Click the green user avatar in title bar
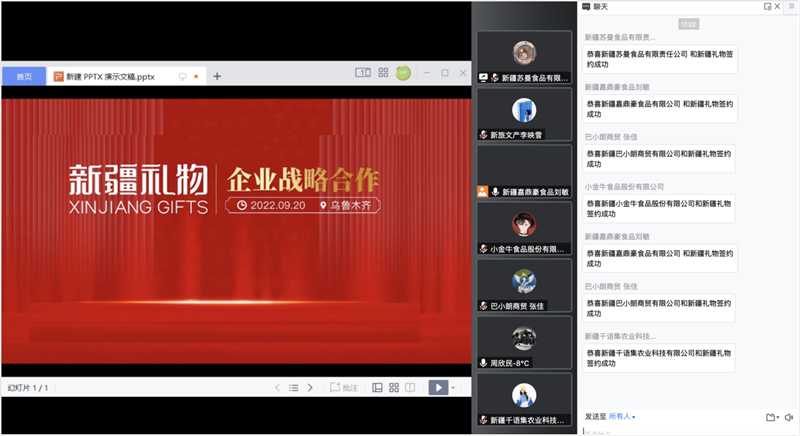Viewport: 800px width, 436px height. (404, 73)
